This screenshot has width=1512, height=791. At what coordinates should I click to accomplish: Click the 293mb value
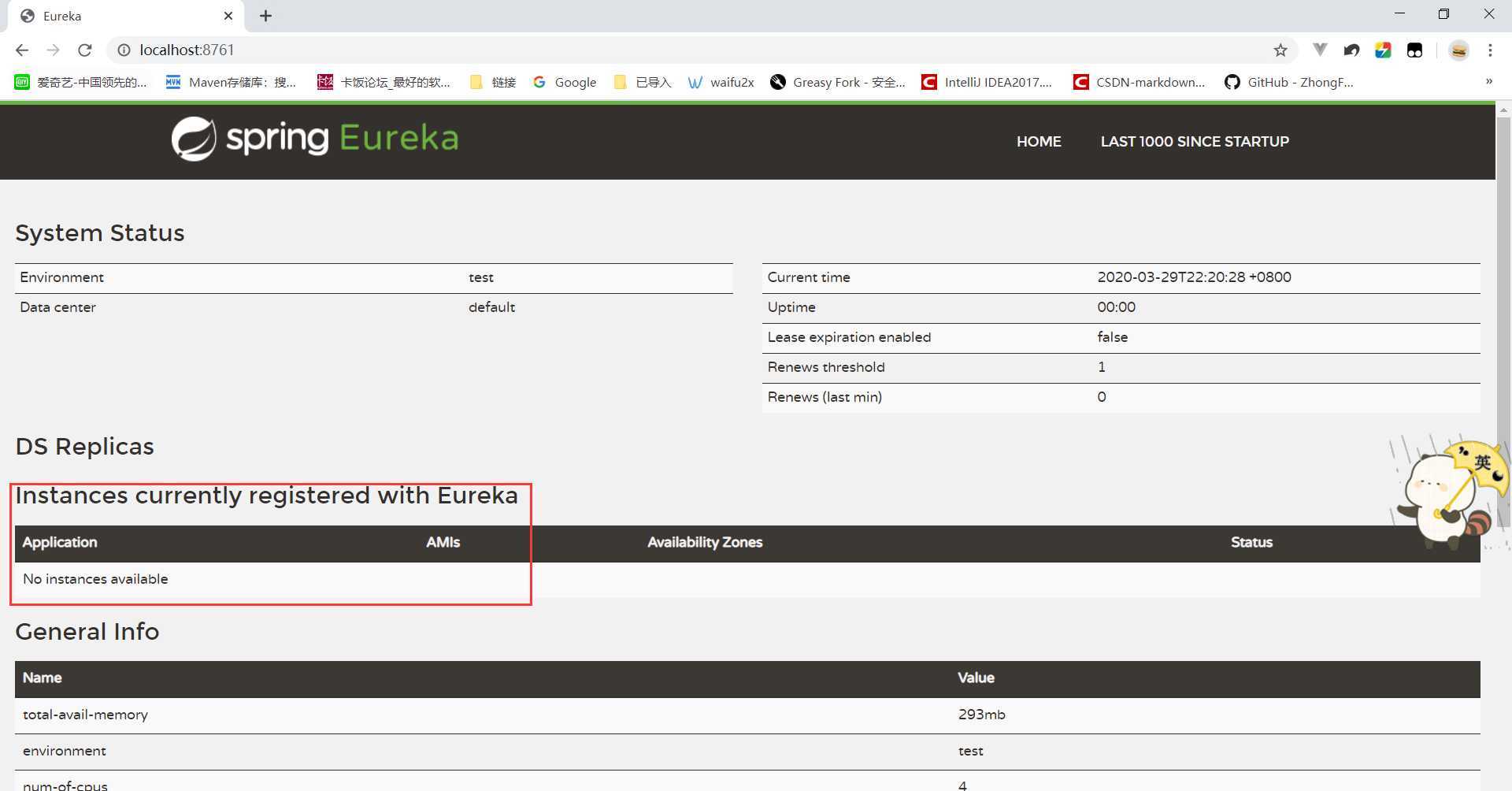[x=981, y=715]
